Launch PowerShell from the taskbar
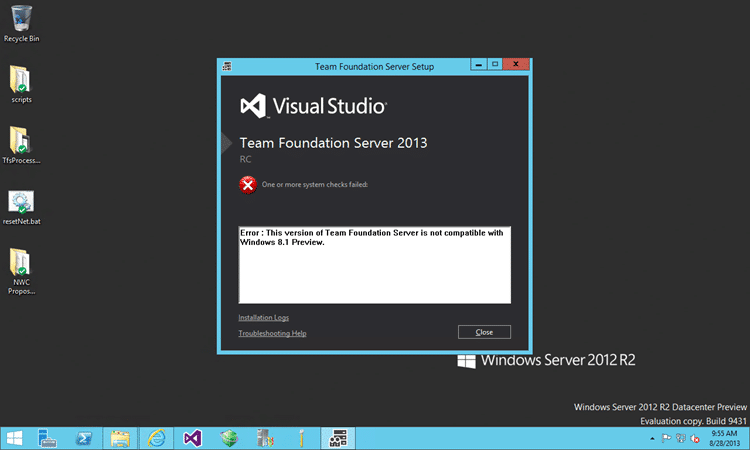This screenshot has height=450, width=750. [84, 438]
